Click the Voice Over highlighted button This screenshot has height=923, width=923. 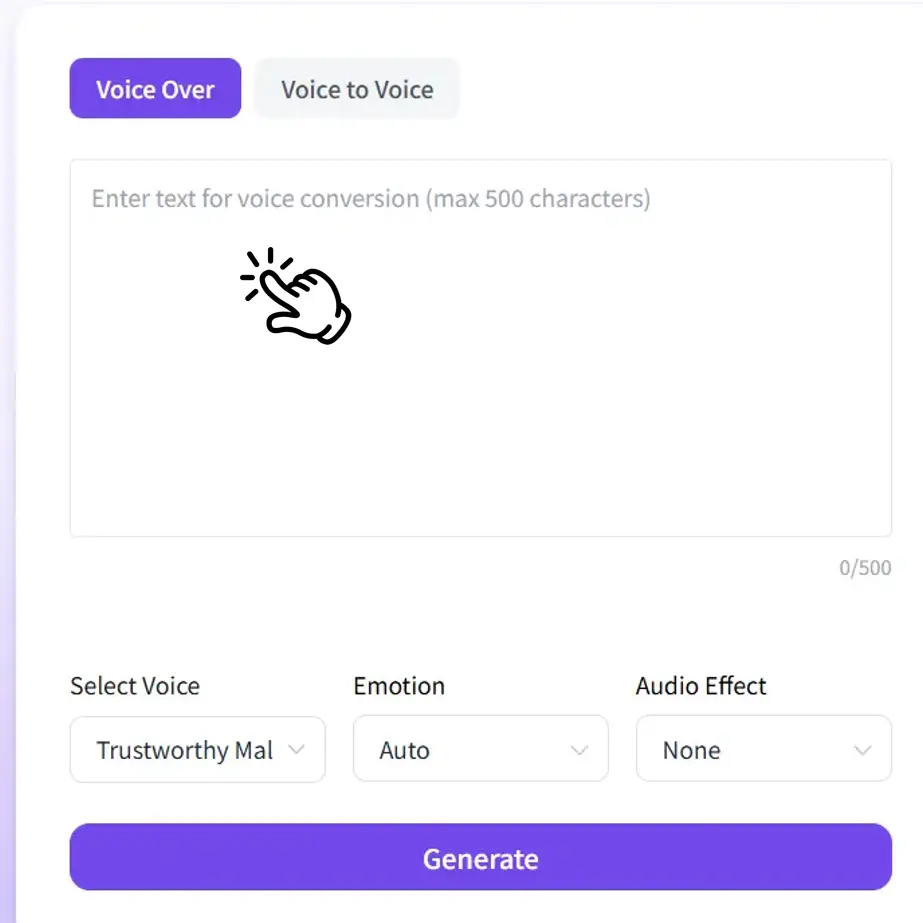coord(155,89)
